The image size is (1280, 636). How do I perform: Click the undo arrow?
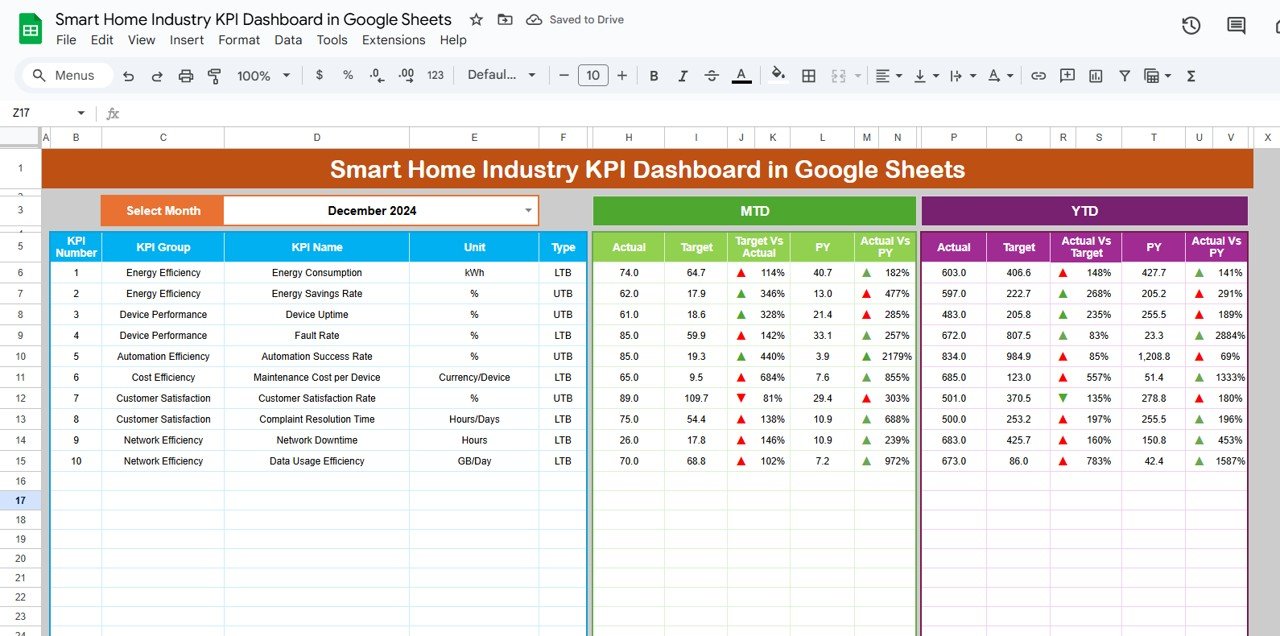[128, 76]
